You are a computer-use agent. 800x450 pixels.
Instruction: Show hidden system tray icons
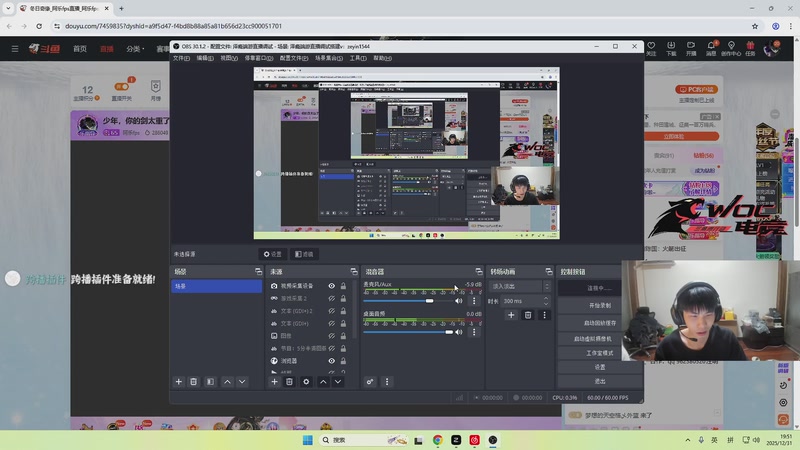click(x=688, y=440)
